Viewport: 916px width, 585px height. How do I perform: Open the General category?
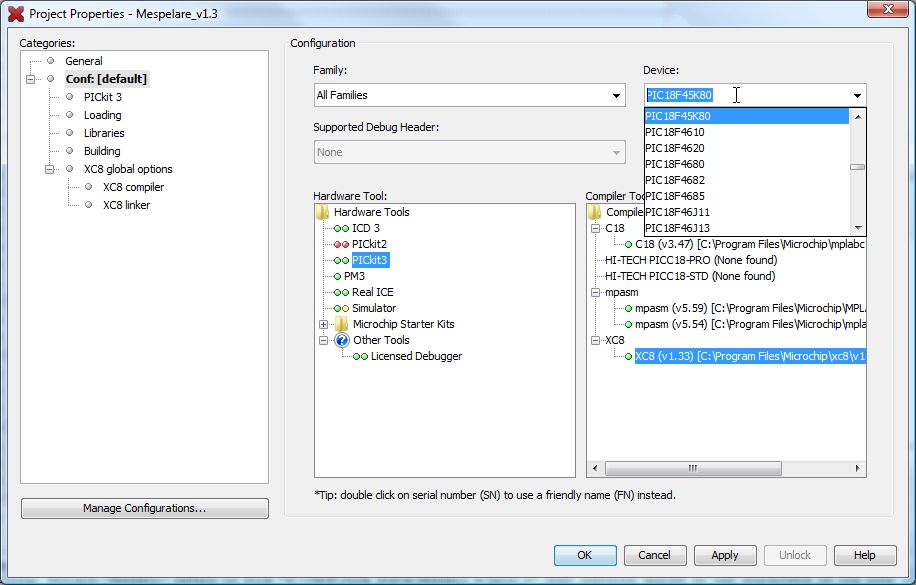[x=84, y=61]
